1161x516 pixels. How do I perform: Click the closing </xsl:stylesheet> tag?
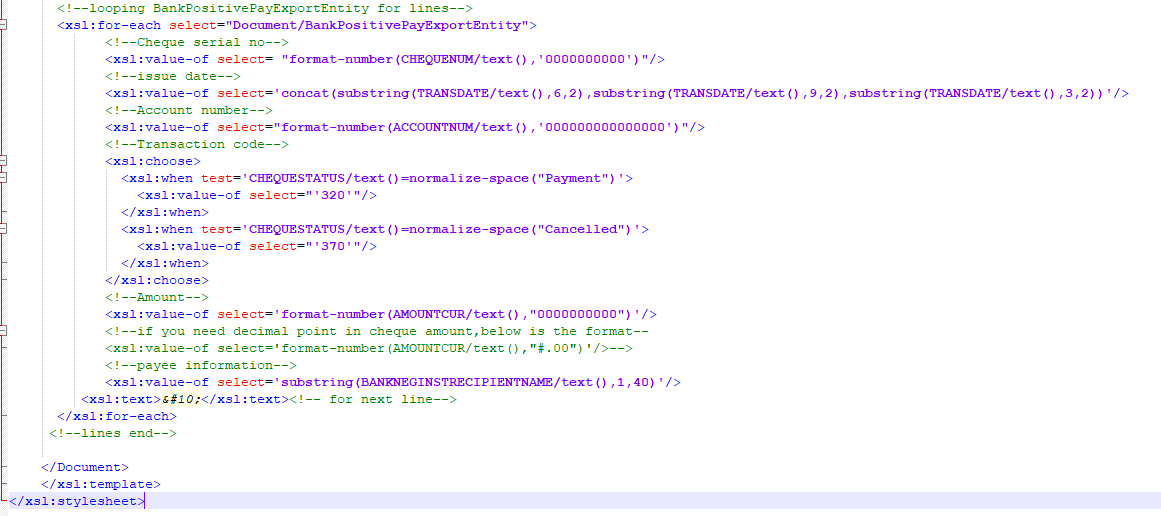(77, 501)
